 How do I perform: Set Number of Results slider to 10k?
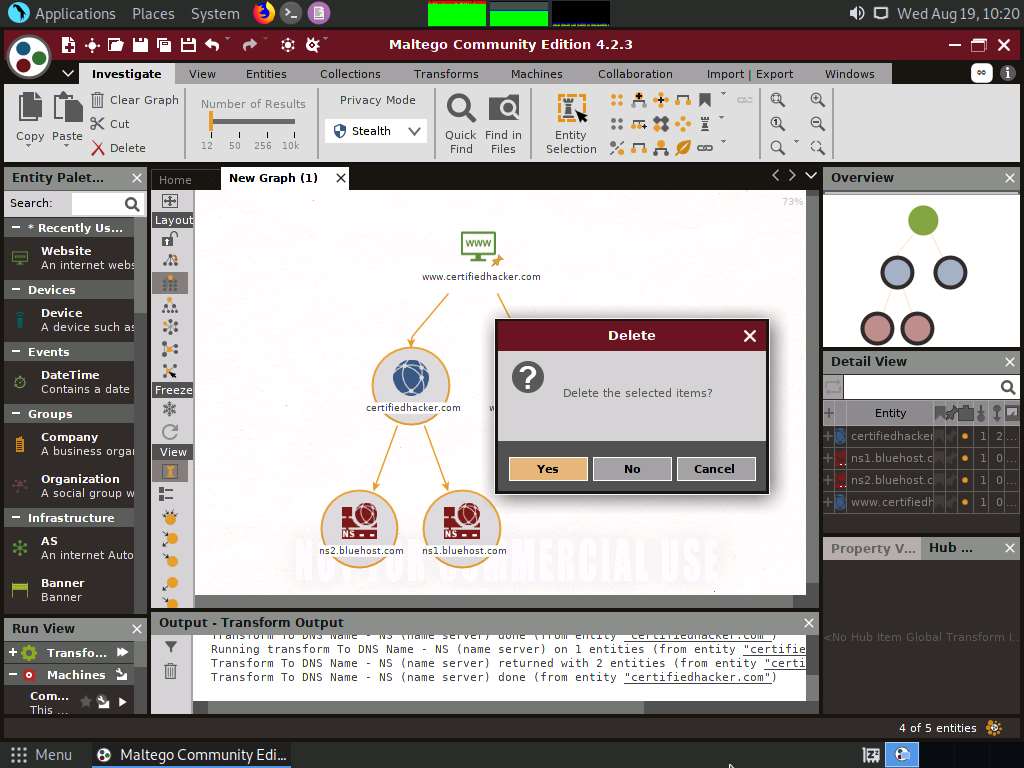point(291,146)
